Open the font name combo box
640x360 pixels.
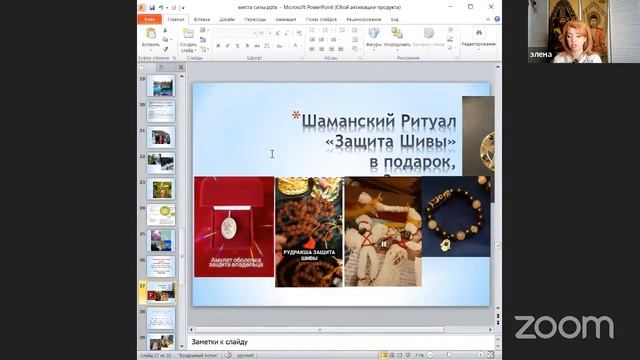tap(236, 33)
